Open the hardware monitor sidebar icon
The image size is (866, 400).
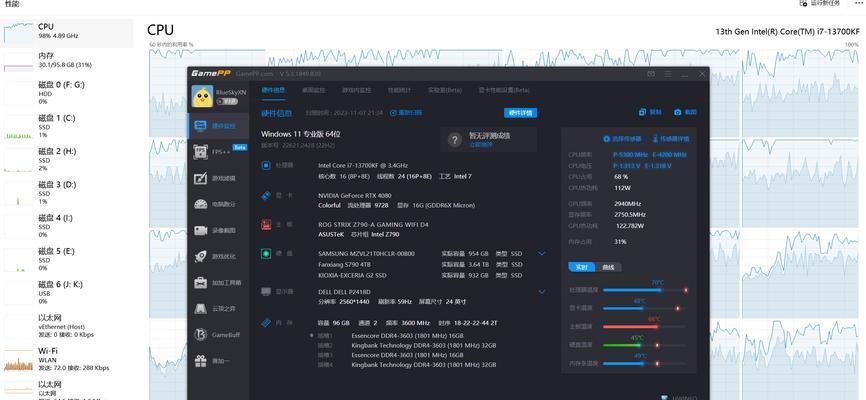click(x=200, y=126)
